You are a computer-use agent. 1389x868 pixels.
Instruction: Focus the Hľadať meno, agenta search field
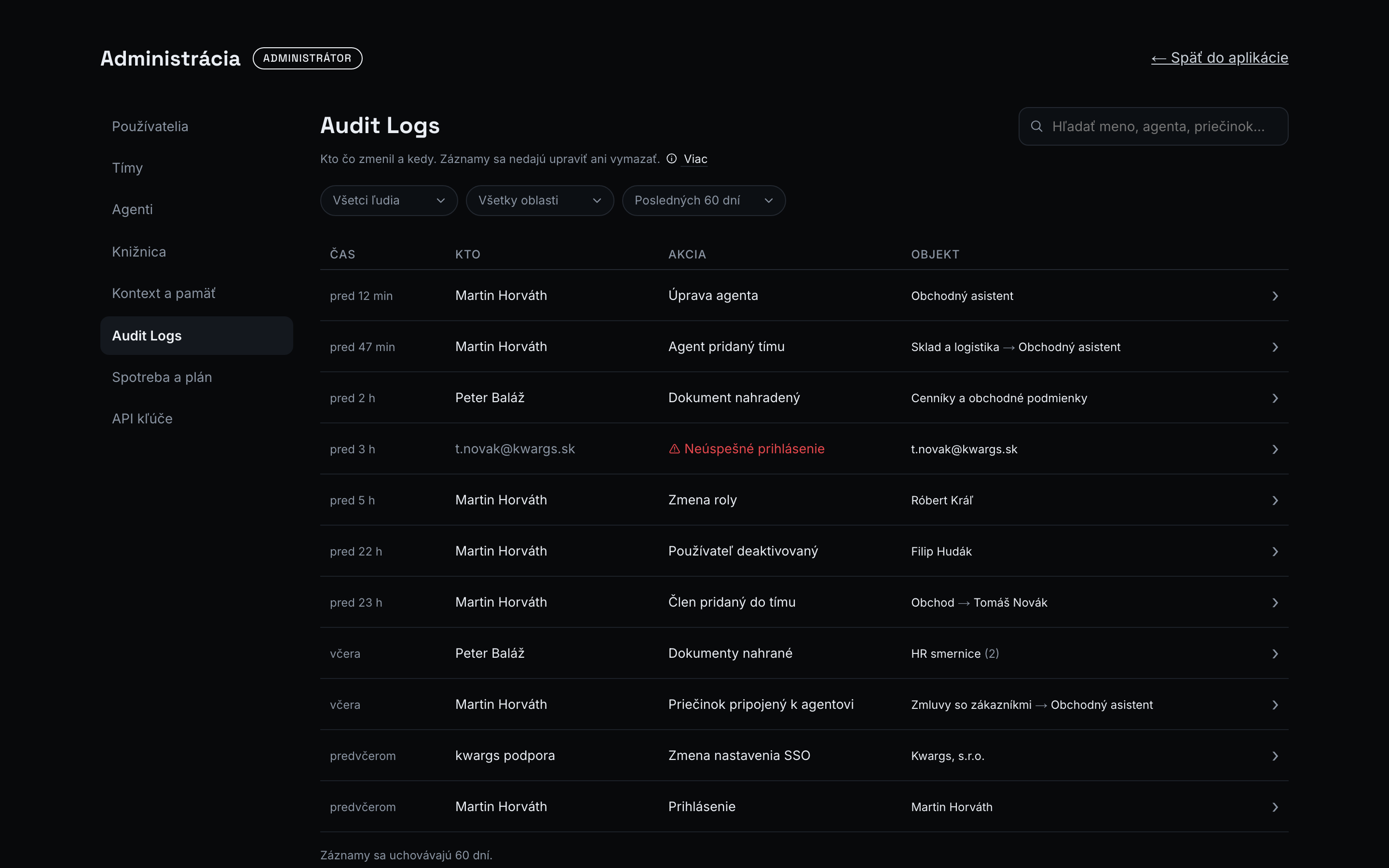click(1153, 126)
